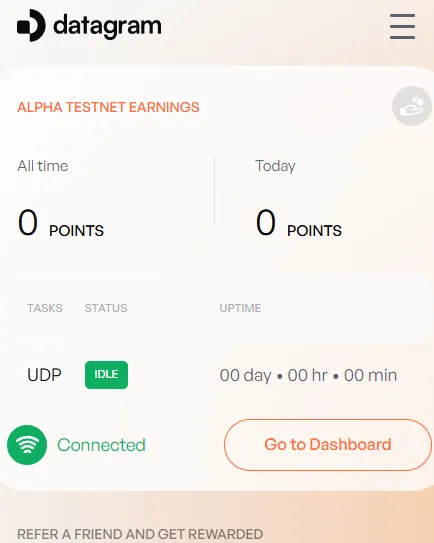Open the hamburger menu

(x=402, y=26)
